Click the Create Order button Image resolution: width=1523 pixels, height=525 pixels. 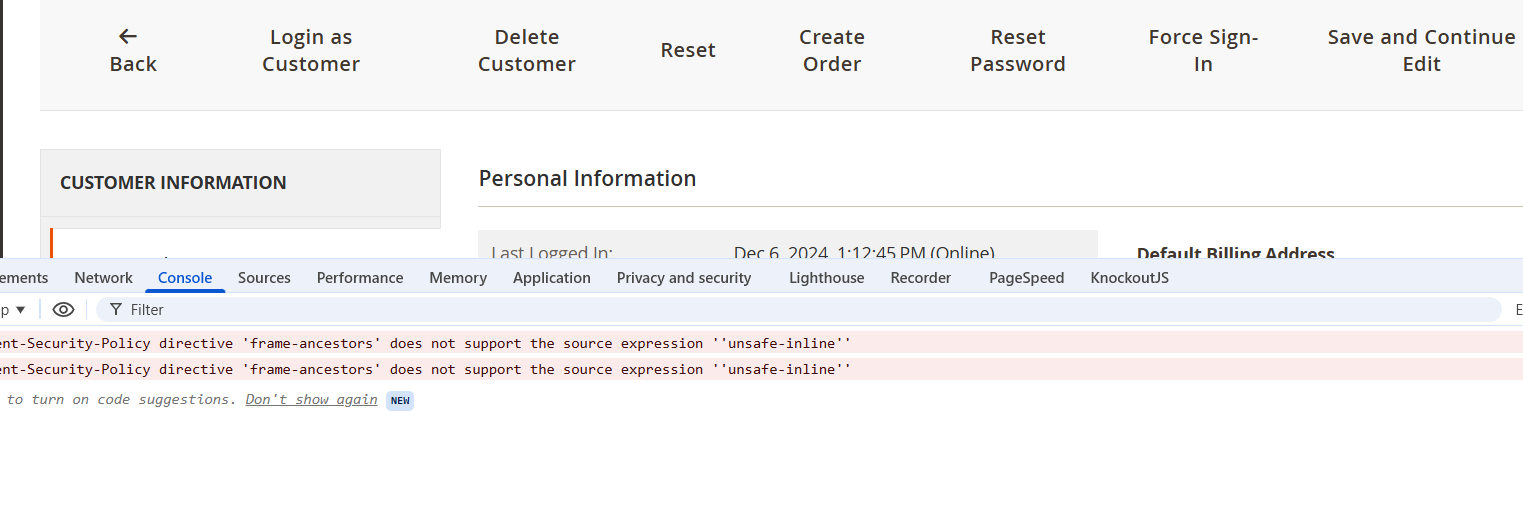click(832, 50)
